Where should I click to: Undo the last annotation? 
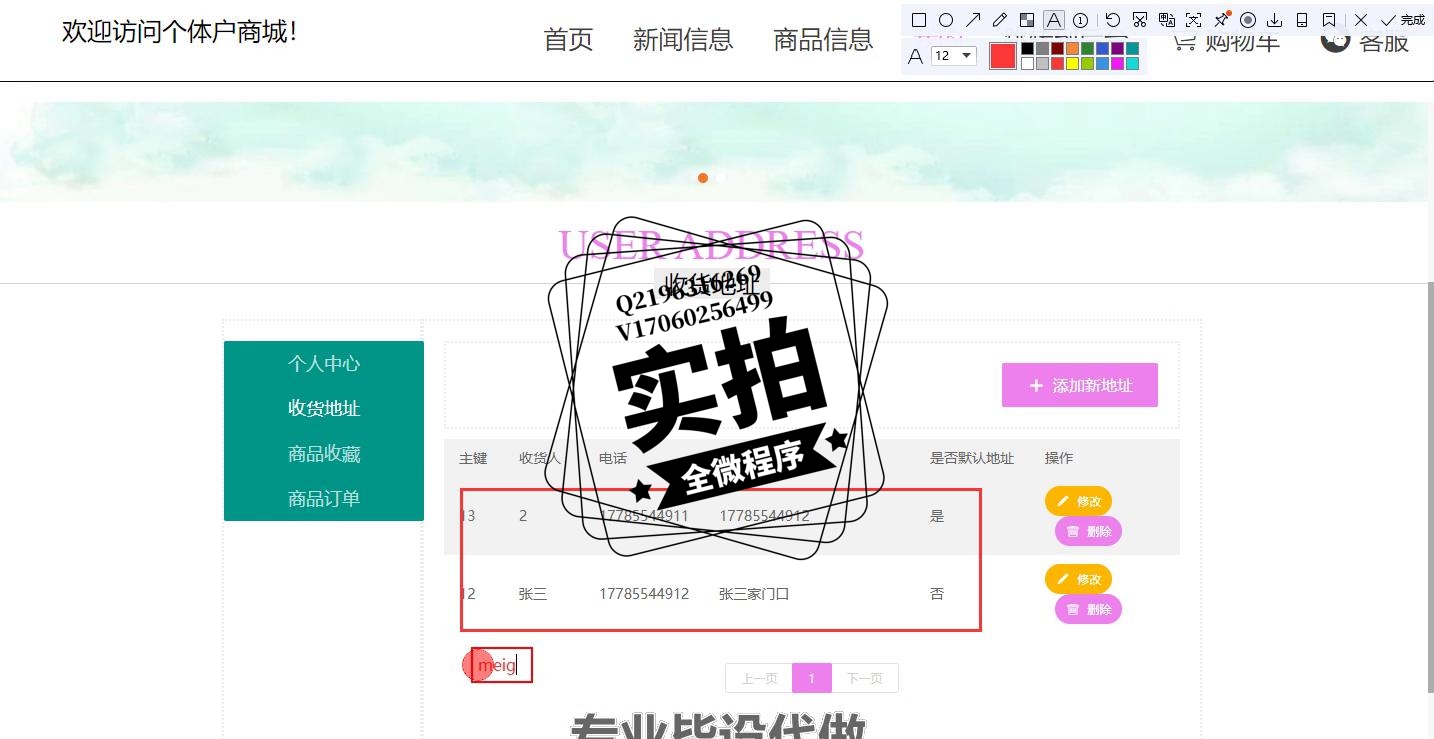1113,20
